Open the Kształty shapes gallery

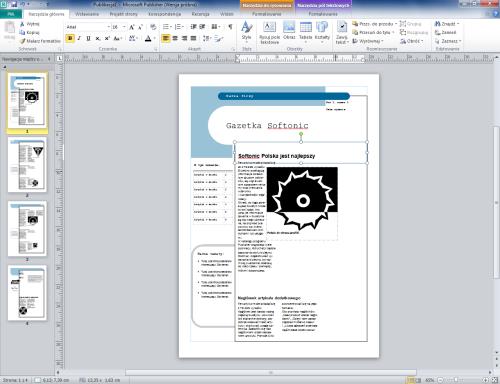pyautogui.click(x=322, y=27)
